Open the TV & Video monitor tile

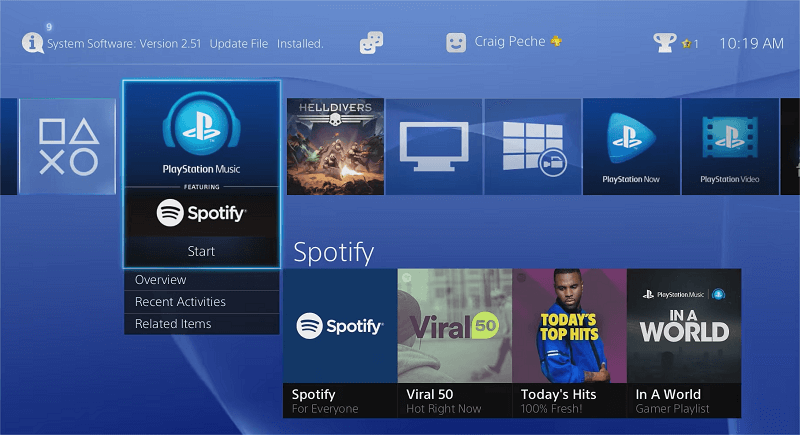pos(434,147)
